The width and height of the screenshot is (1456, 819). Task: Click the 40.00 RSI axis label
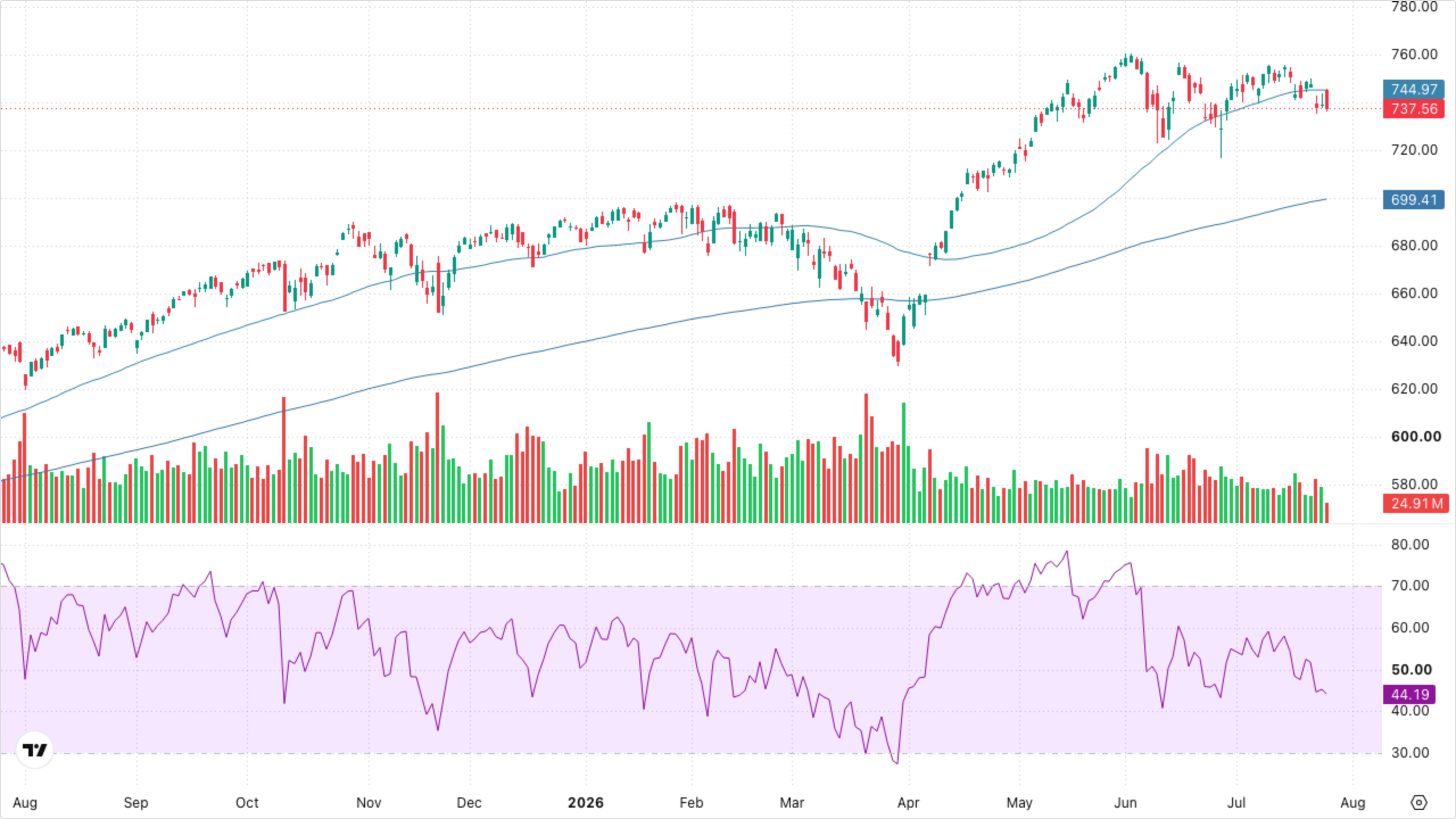[x=1410, y=711]
